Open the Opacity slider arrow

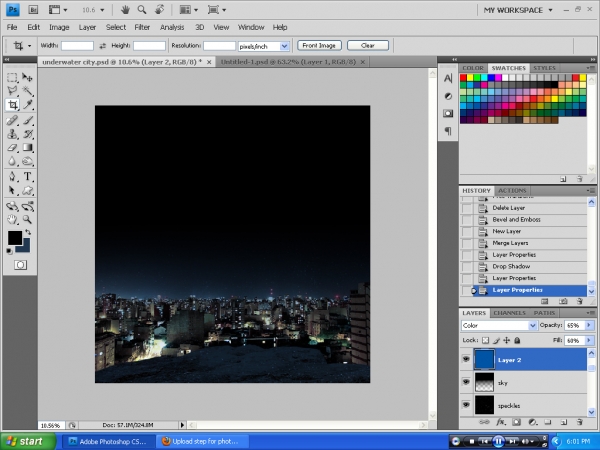pos(589,325)
